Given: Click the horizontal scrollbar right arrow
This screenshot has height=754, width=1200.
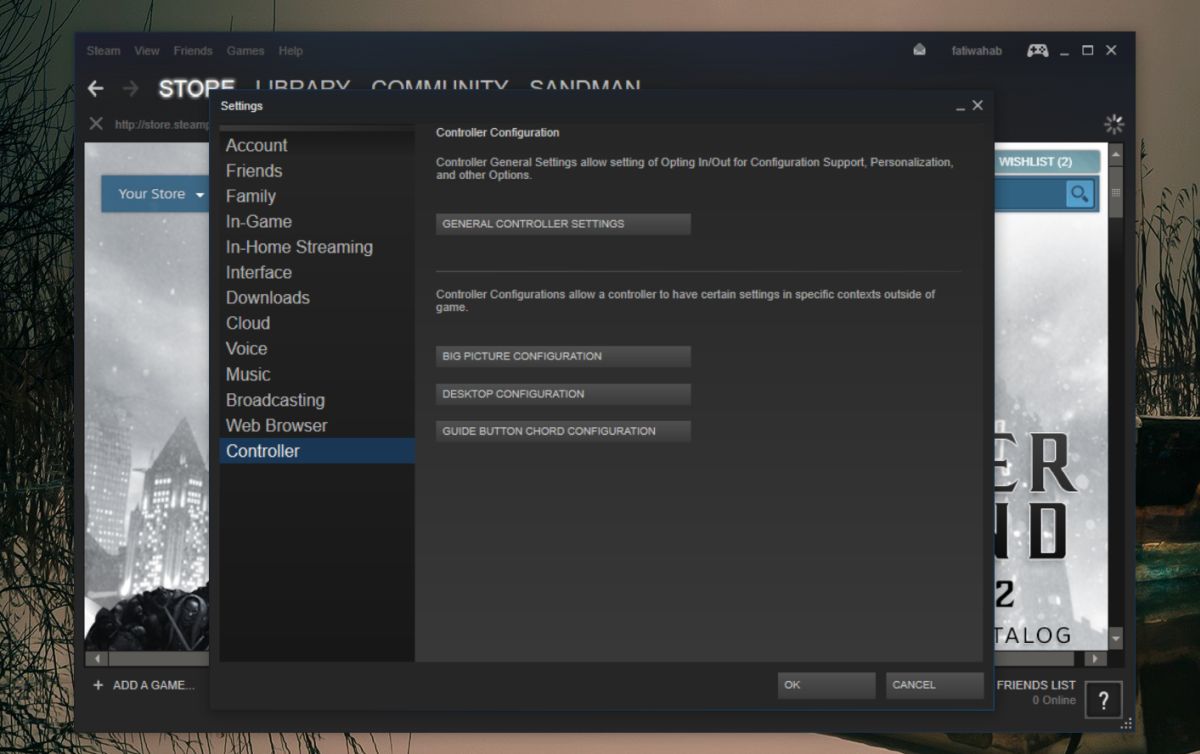Looking at the screenshot, I should (x=1095, y=659).
